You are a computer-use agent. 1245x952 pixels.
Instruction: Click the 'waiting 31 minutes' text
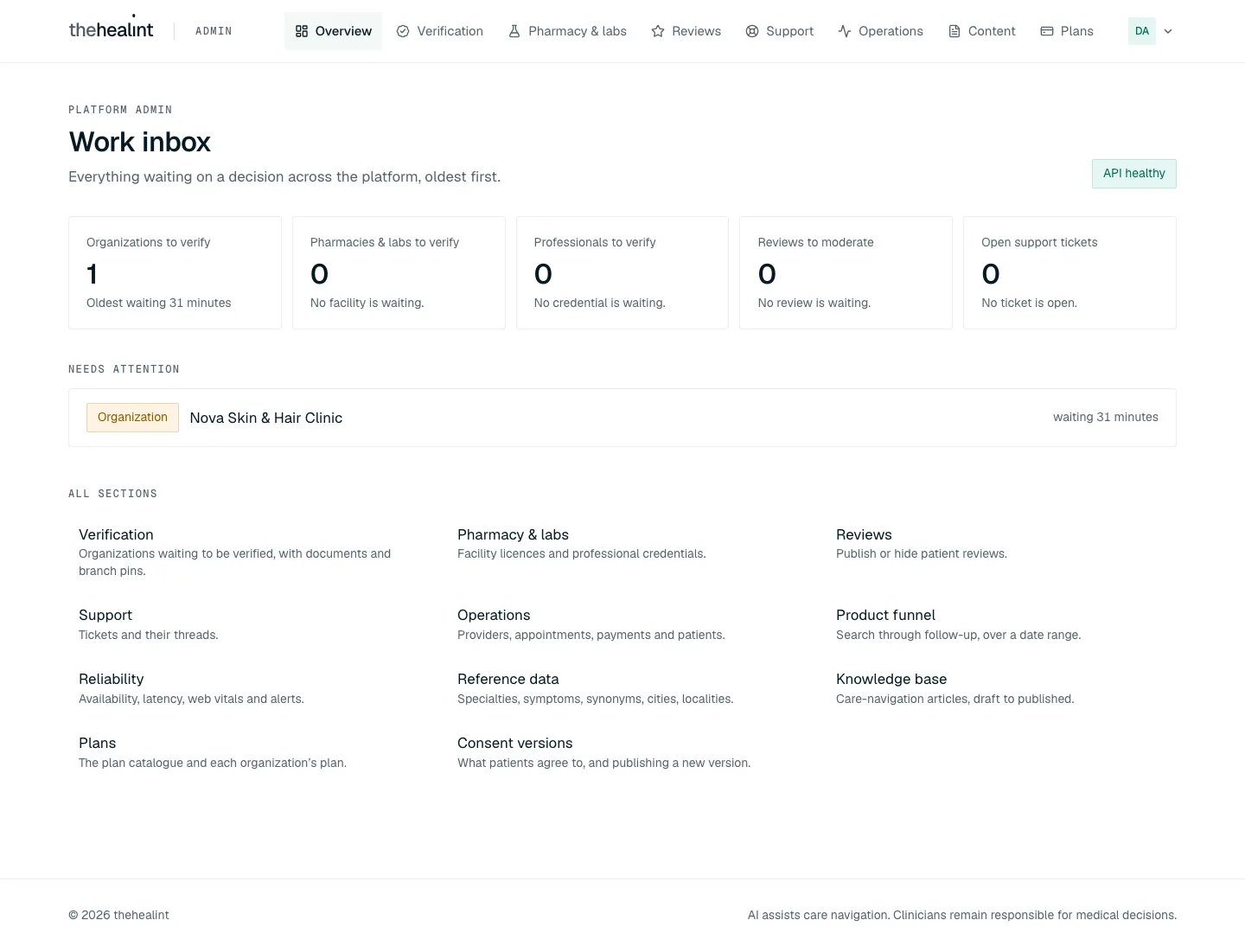tap(1105, 417)
